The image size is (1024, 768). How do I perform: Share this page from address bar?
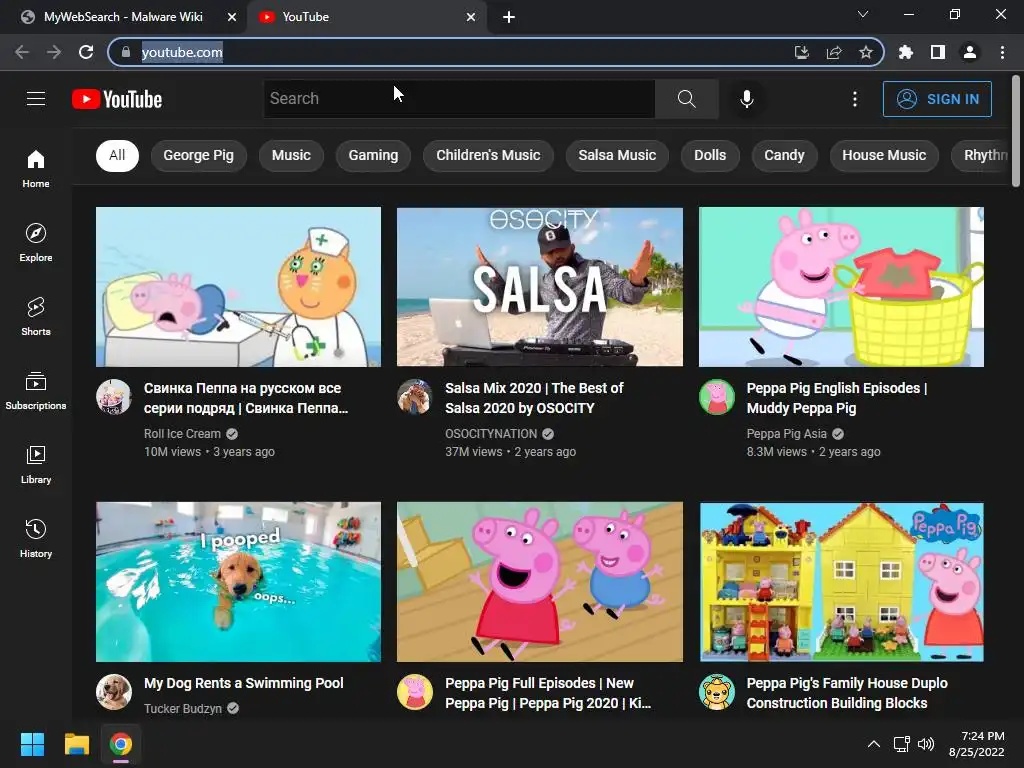click(834, 52)
